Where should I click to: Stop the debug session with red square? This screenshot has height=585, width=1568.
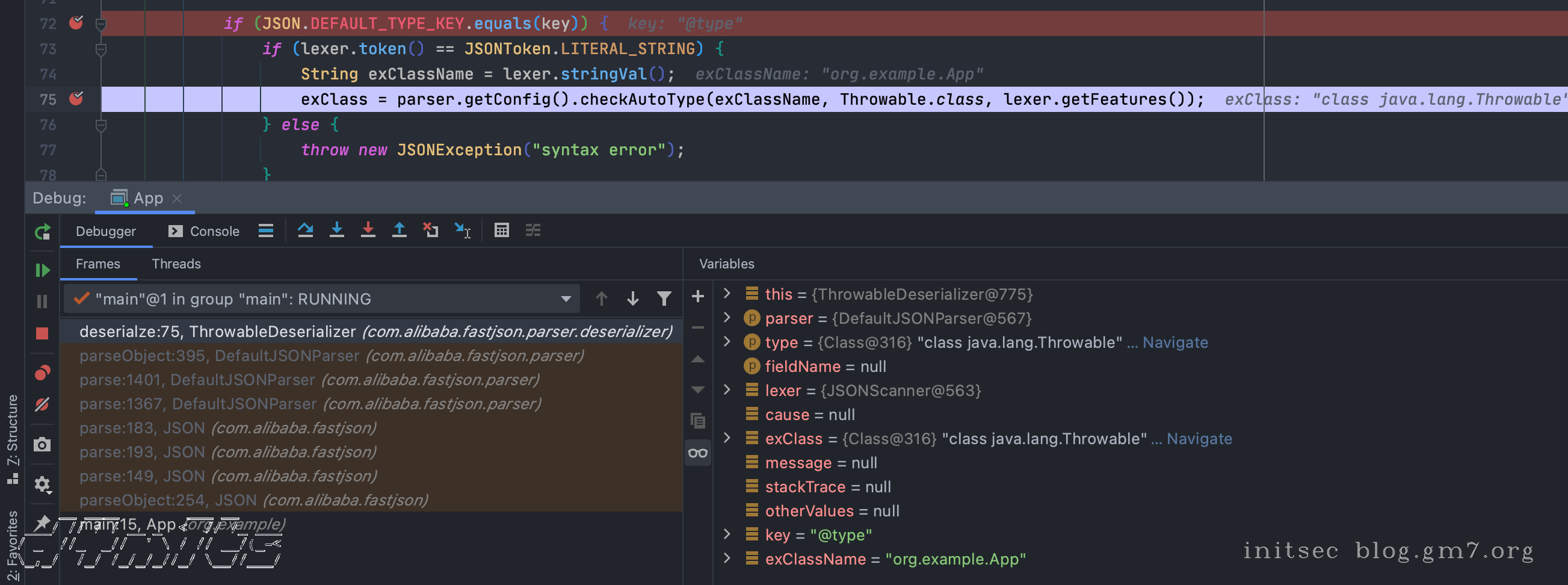click(42, 333)
